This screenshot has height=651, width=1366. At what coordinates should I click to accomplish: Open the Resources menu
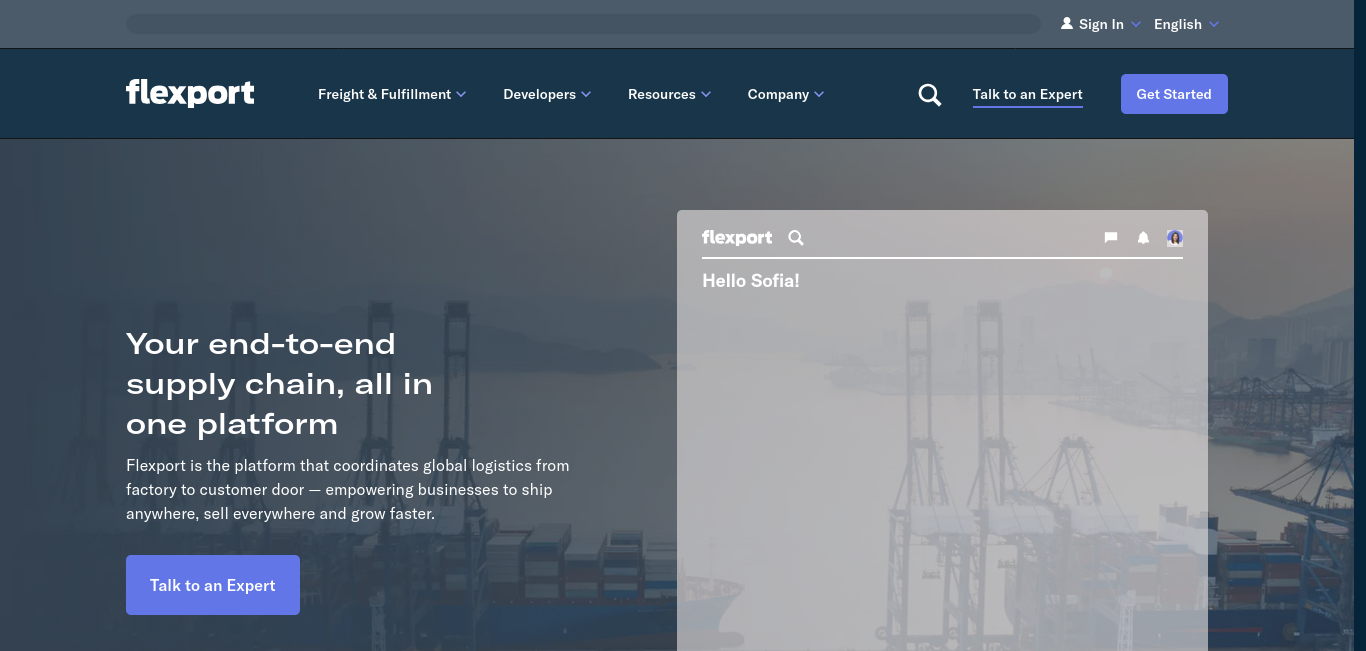coord(670,94)
